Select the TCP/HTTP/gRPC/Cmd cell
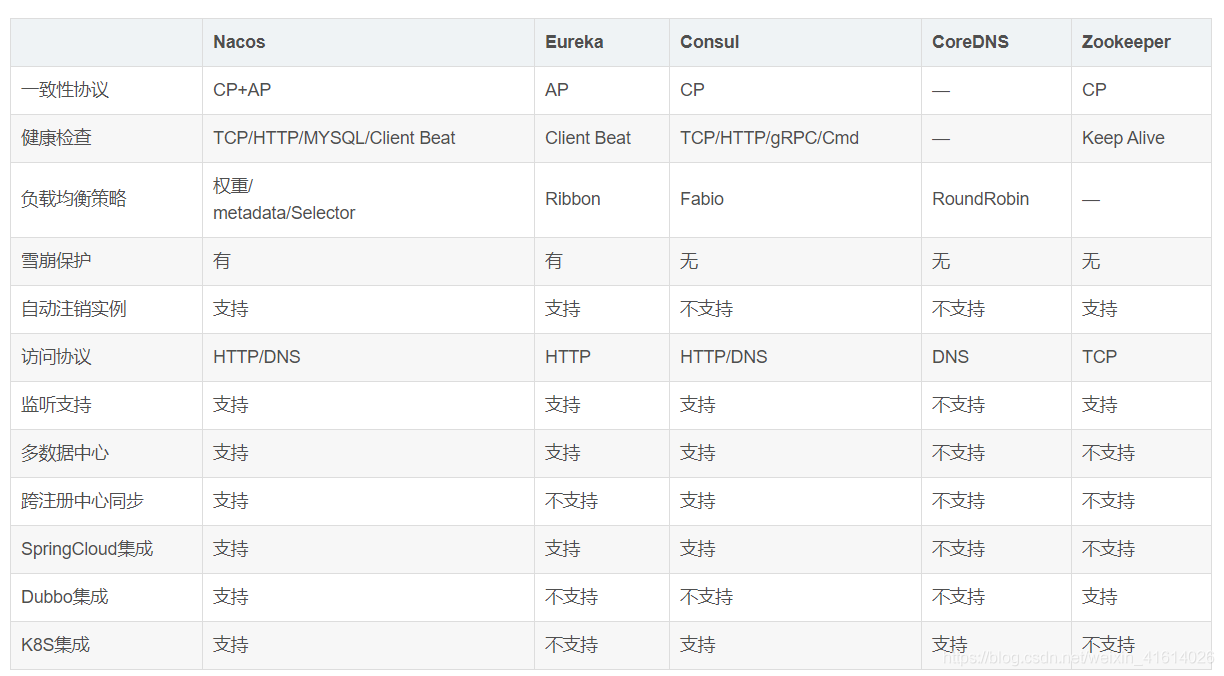 pyautogui.click(x=769, y=138)
